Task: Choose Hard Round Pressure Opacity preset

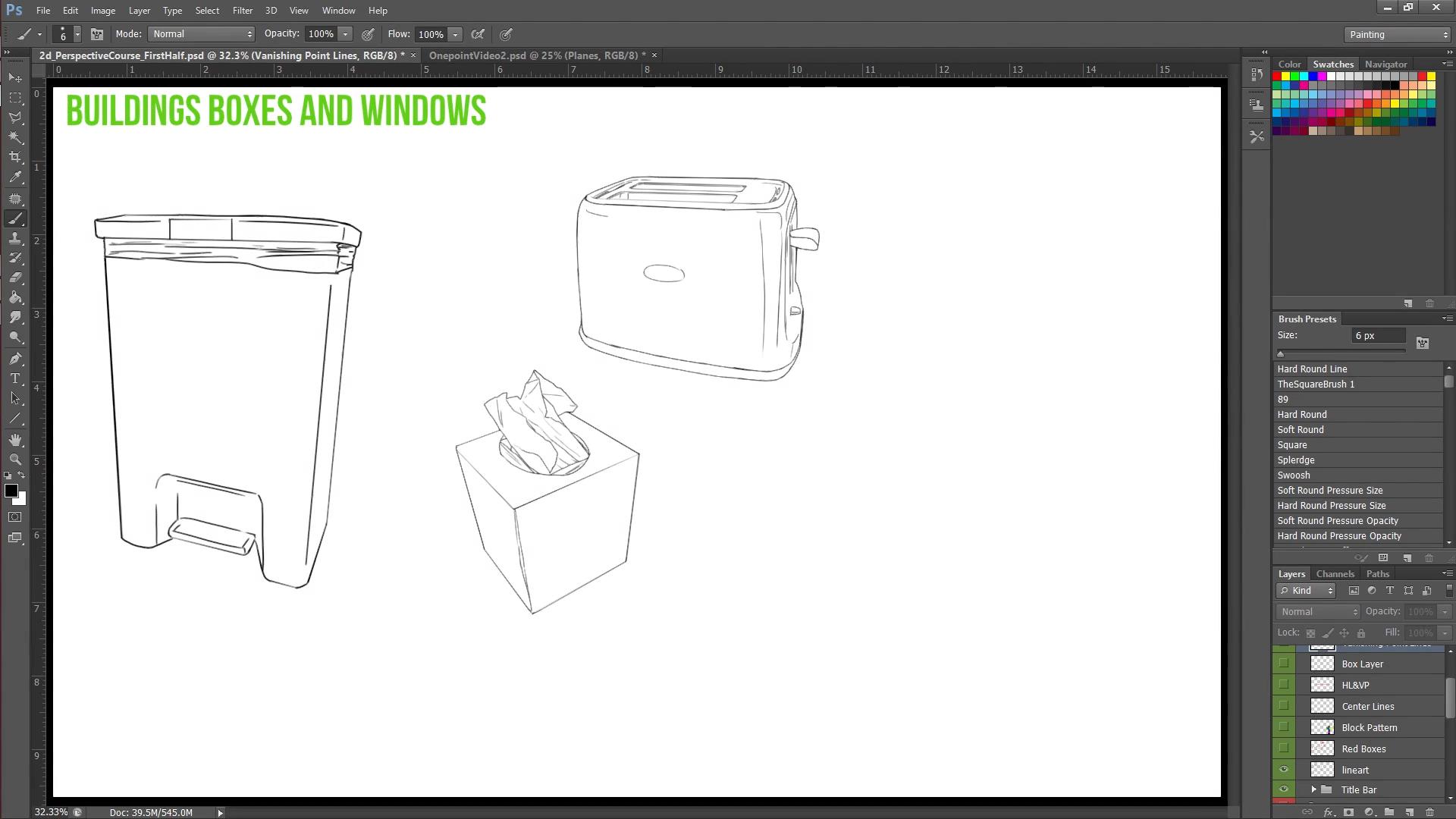Action: [1357, 536]
